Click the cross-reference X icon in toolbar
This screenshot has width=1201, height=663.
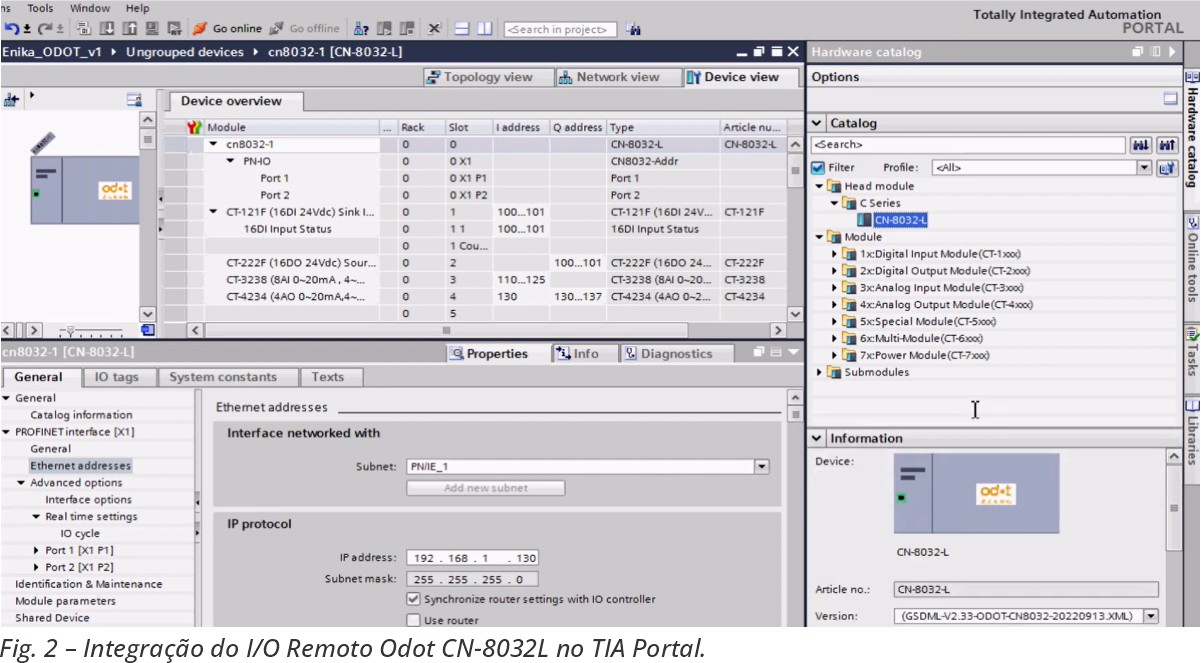coord(434,28)
